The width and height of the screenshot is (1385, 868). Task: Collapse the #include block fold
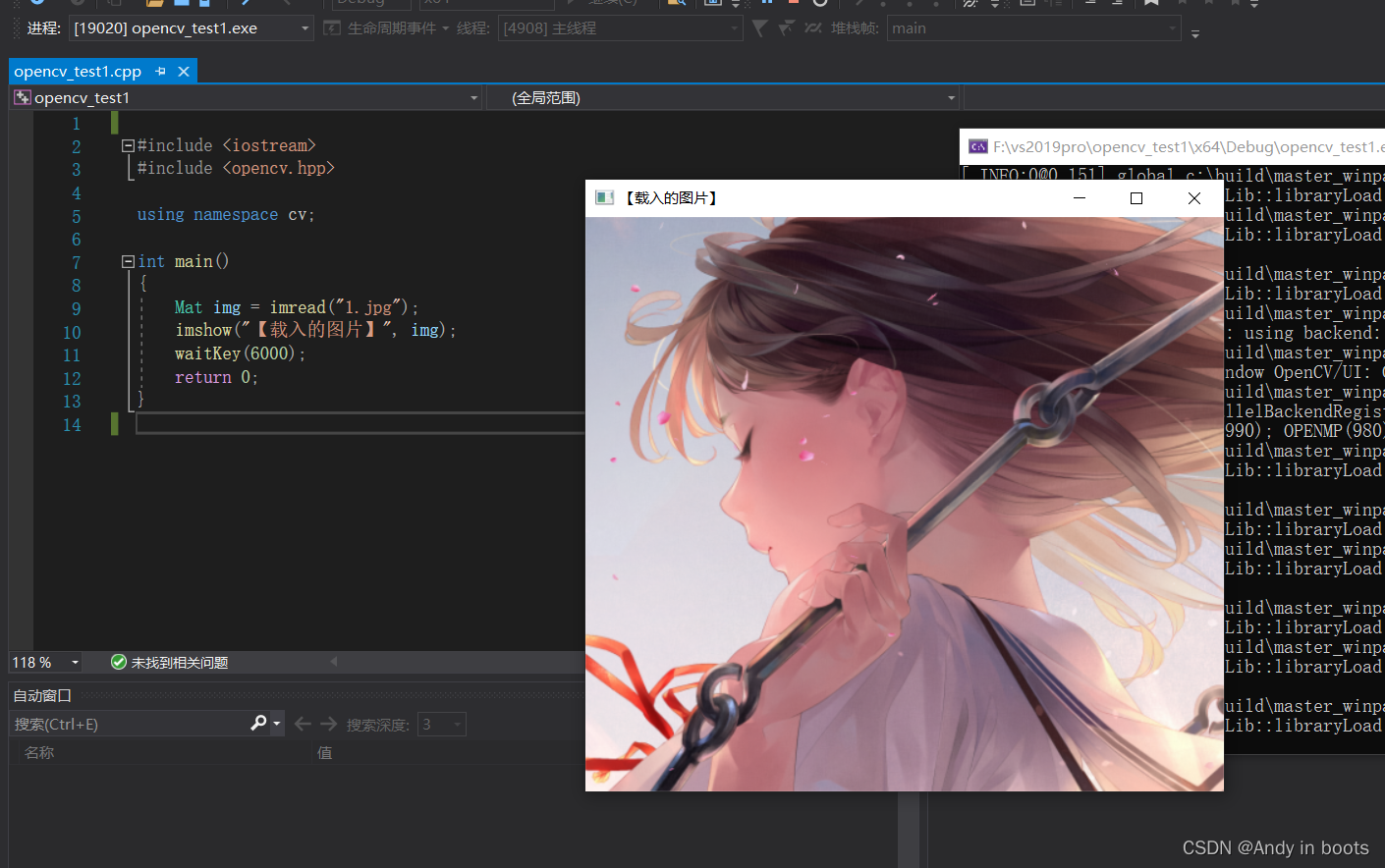128,145
